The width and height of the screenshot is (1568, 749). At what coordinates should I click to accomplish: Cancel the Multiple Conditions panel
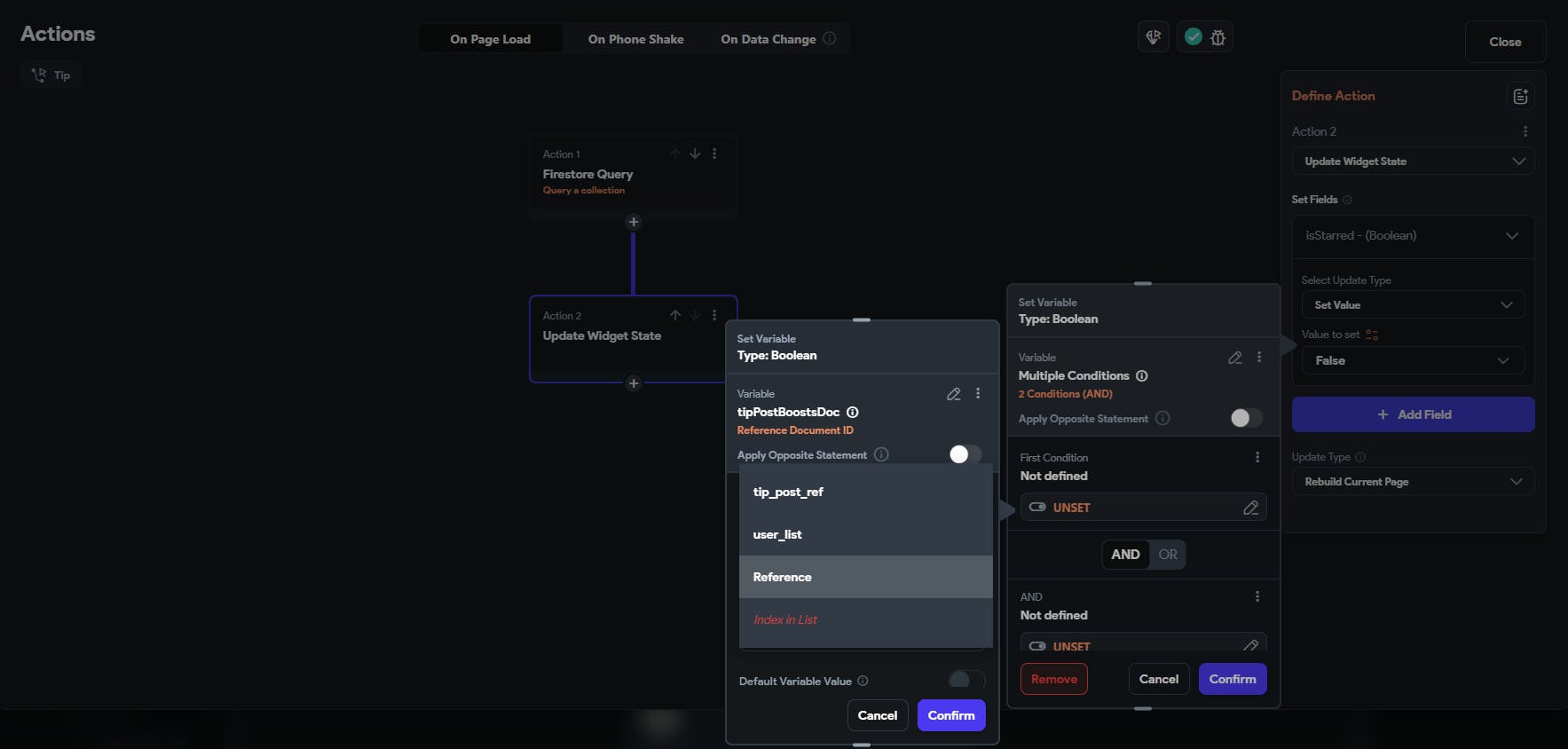click(x=1159, y=679)
